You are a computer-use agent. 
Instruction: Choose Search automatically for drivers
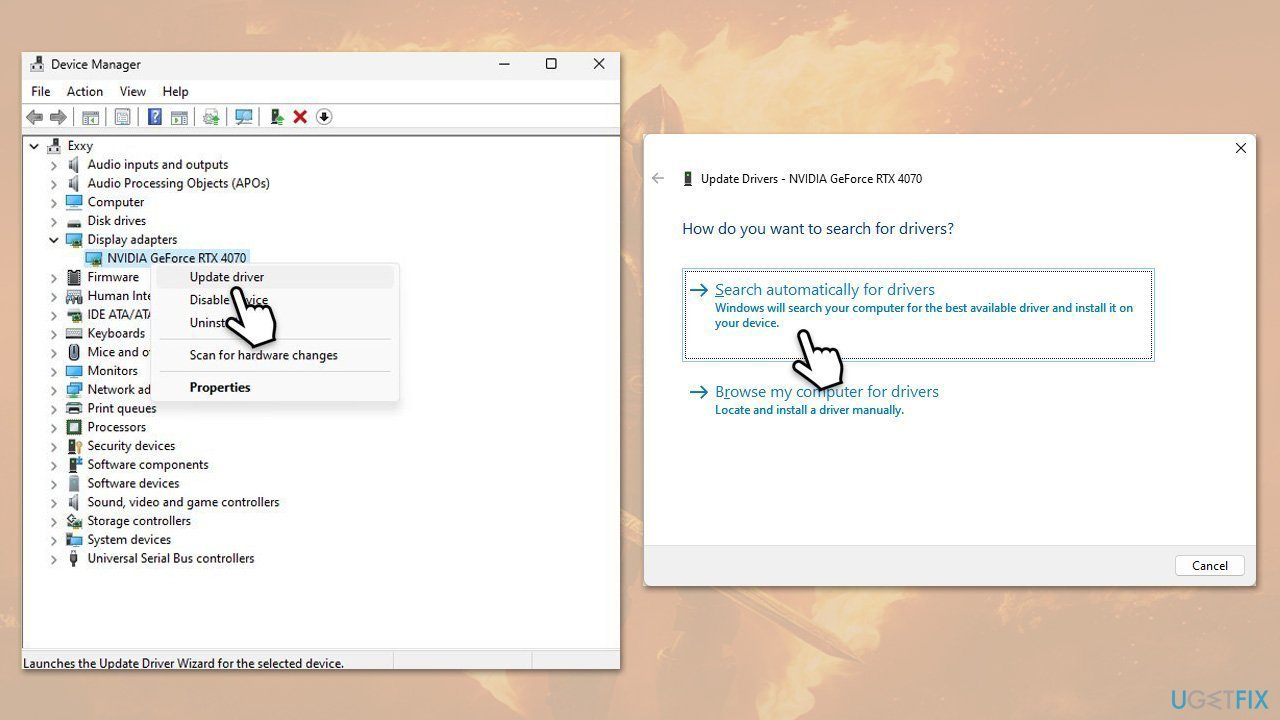[824, 290]
